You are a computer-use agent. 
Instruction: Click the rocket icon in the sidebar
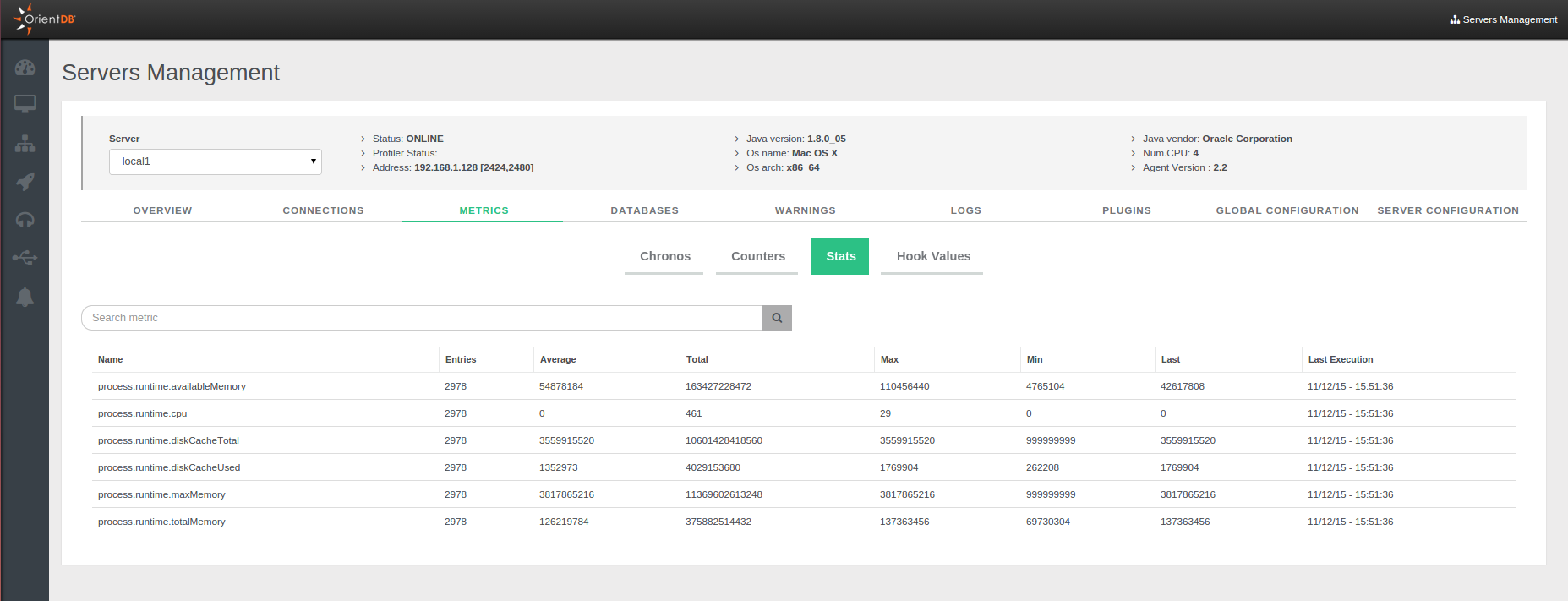[x=25, y=182]
